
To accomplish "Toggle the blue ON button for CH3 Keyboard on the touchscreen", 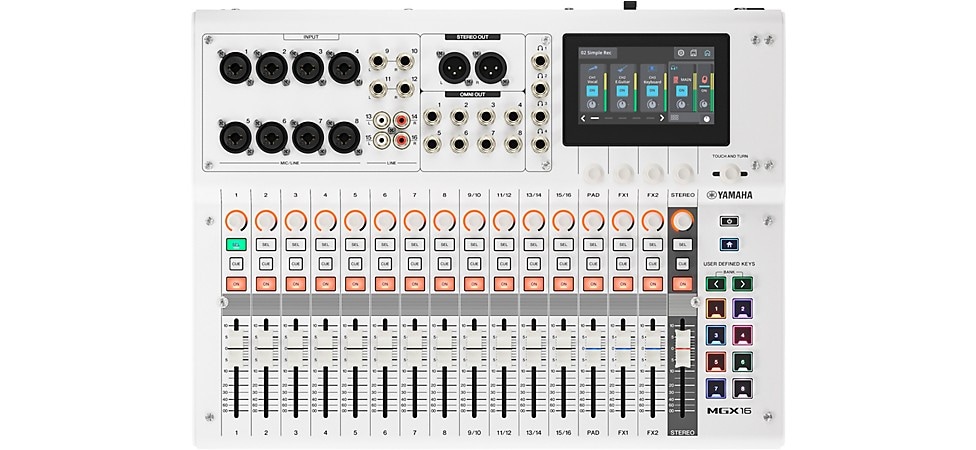I will click(x=652, y=91).
